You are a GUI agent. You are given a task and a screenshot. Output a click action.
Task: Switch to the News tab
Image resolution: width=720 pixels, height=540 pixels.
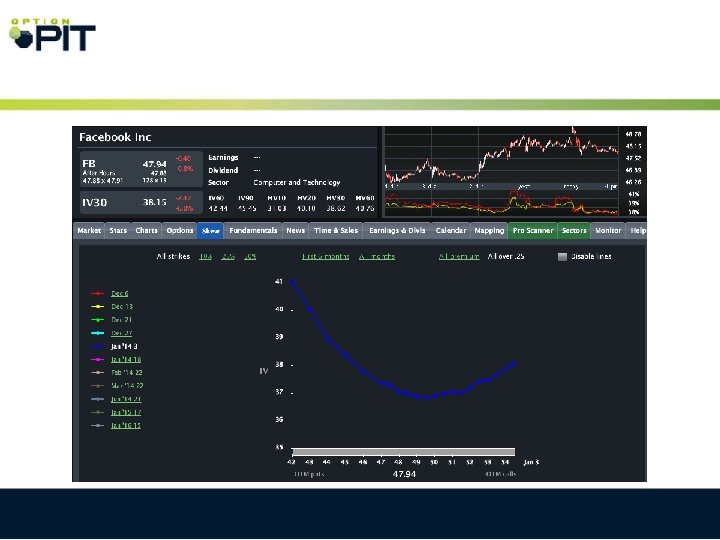(295, 231)
